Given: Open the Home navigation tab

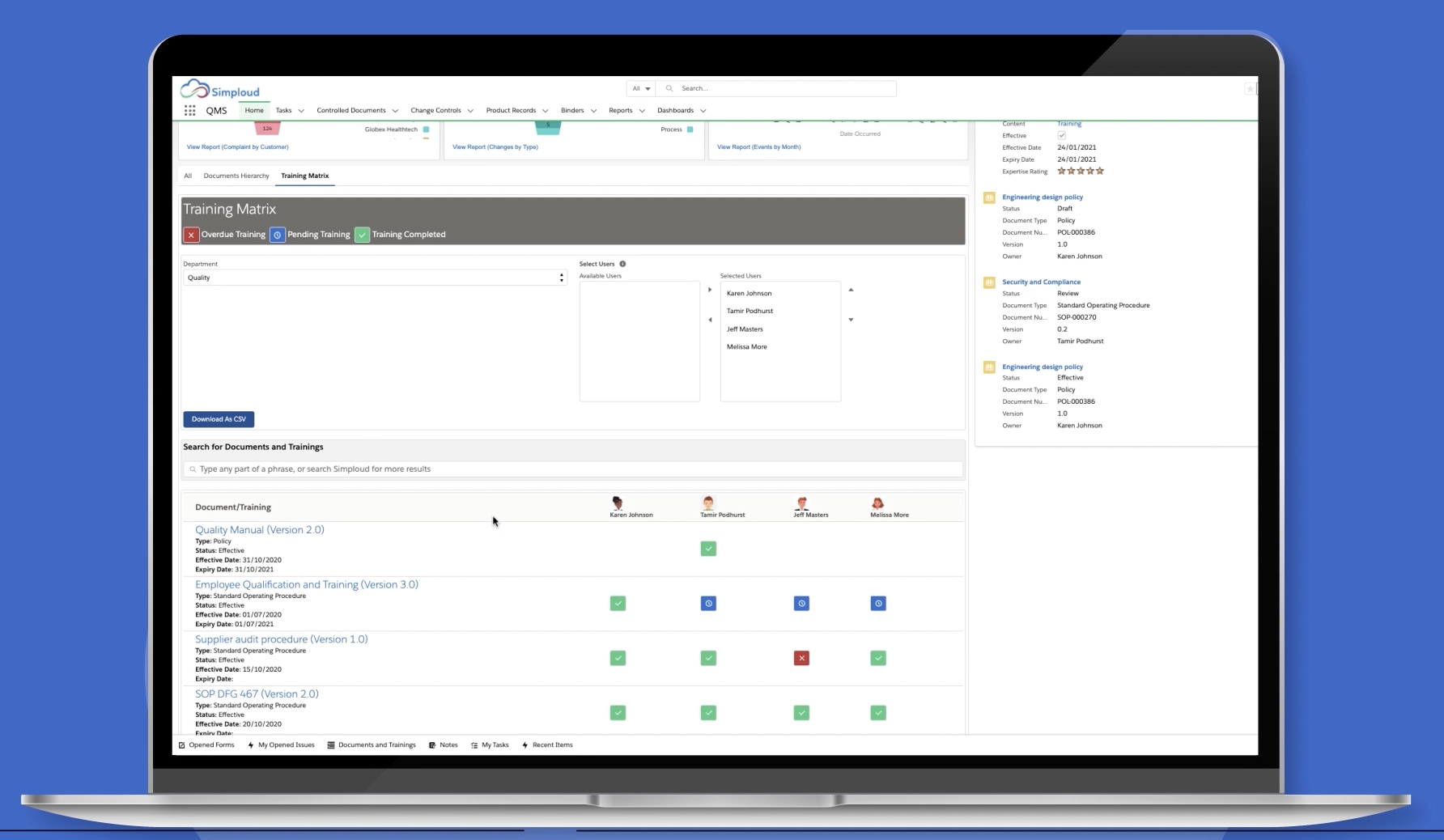Looking at the screenshot, I should (254, 111).
